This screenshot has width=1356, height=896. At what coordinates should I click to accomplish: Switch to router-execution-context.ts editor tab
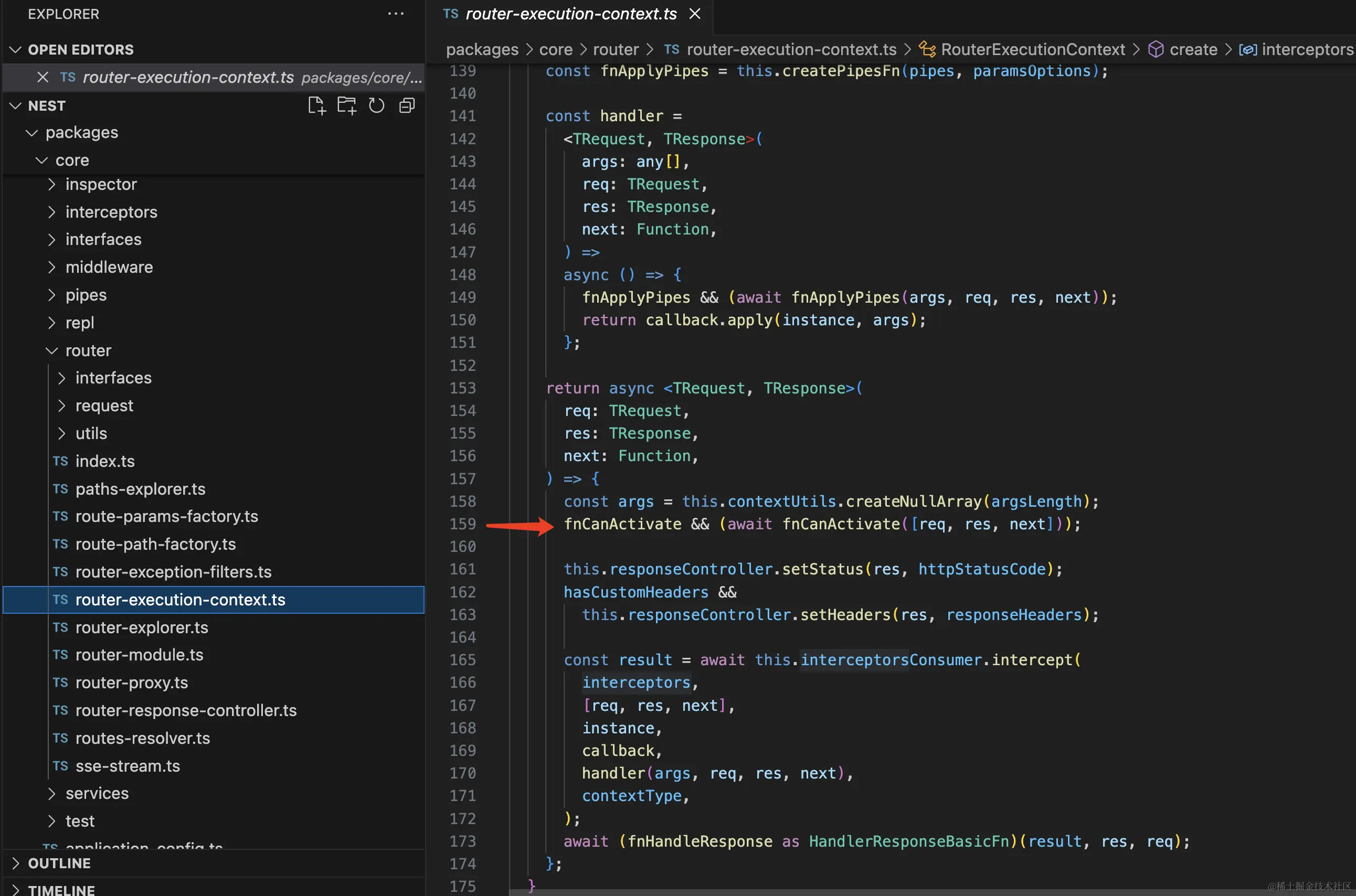[570, 14]
